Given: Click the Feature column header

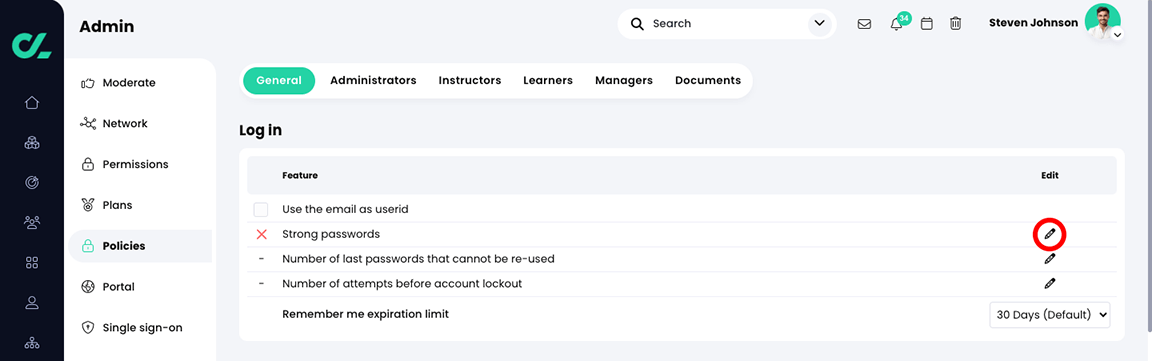Looking at the screenshot, I should coord(300,176).
